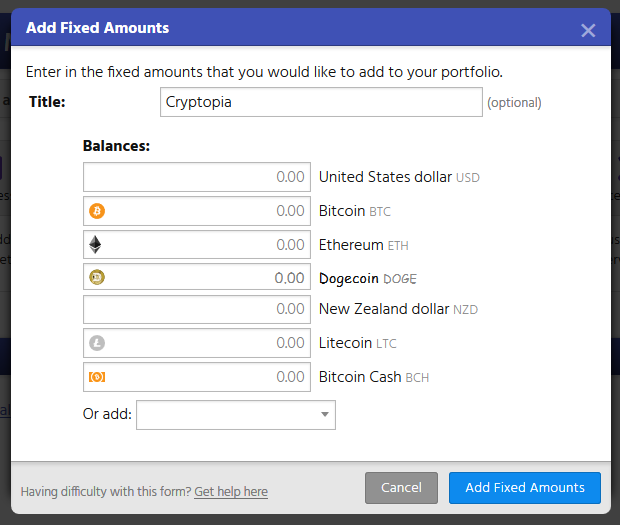
Task: Cancel the fixed amounts form
Action: tap(401, 488)
